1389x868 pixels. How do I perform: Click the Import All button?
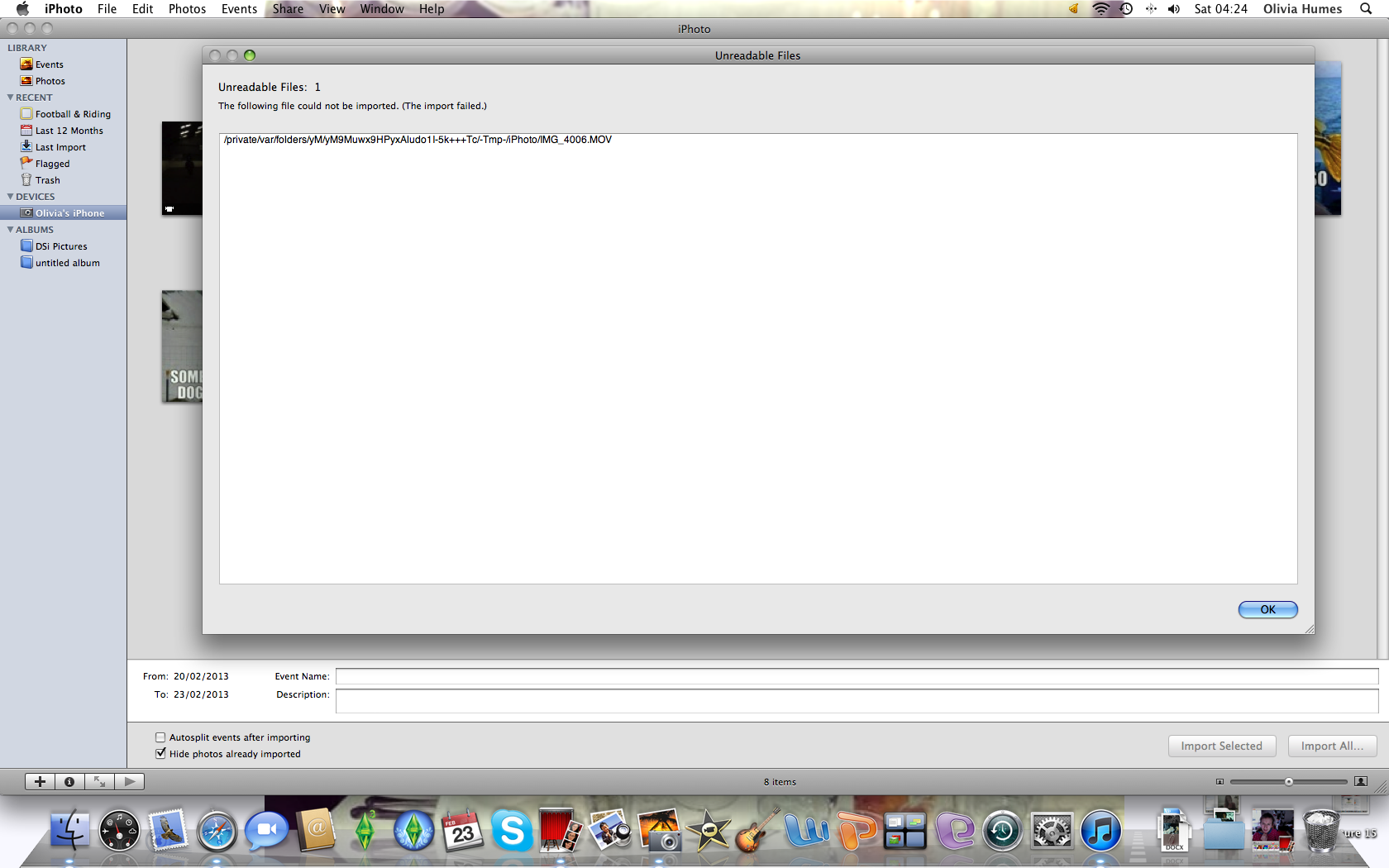point(1332,746)
